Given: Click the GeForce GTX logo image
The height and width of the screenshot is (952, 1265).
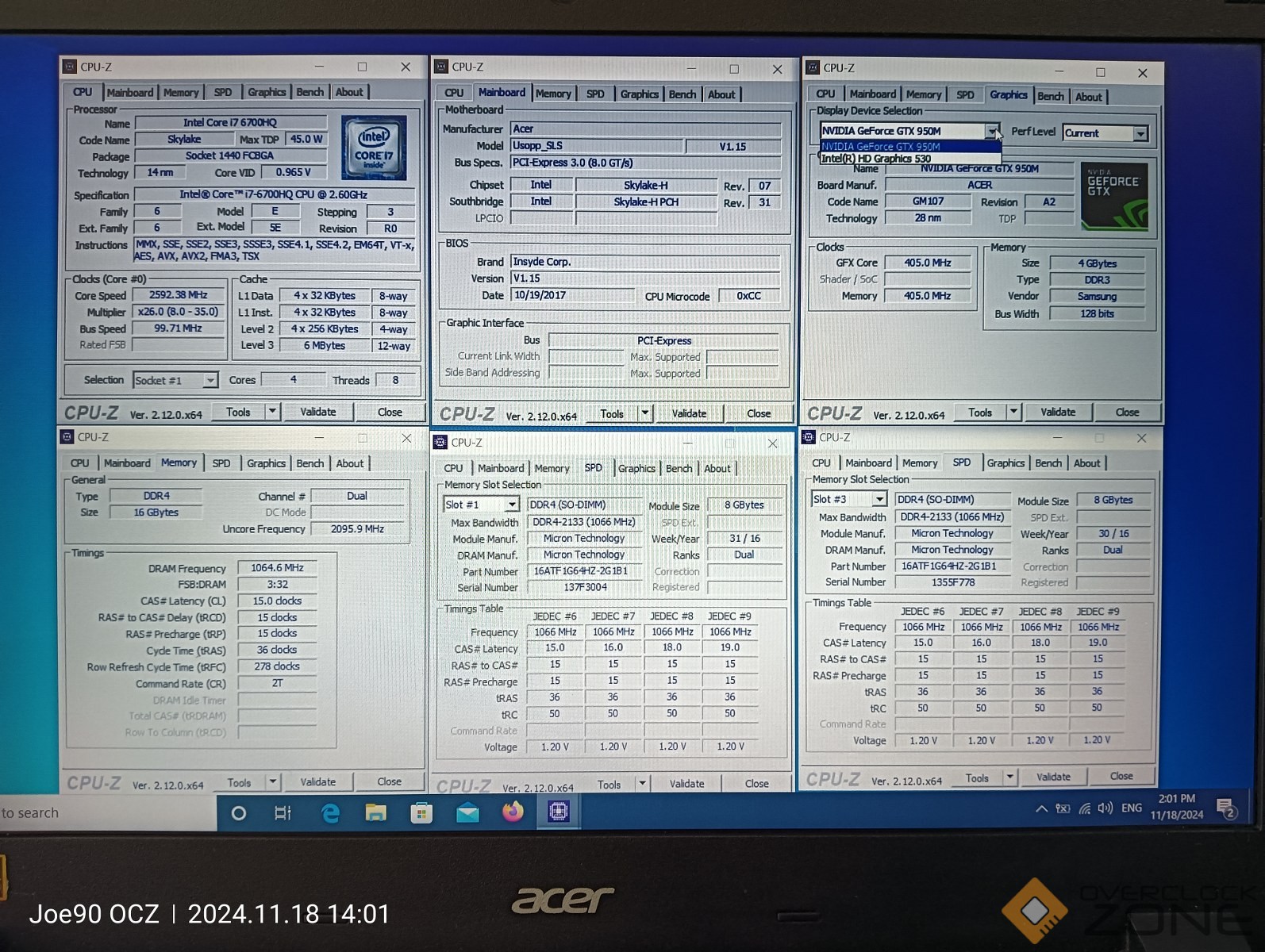Looking at the screenshot, I should [x=1113, y=196].
